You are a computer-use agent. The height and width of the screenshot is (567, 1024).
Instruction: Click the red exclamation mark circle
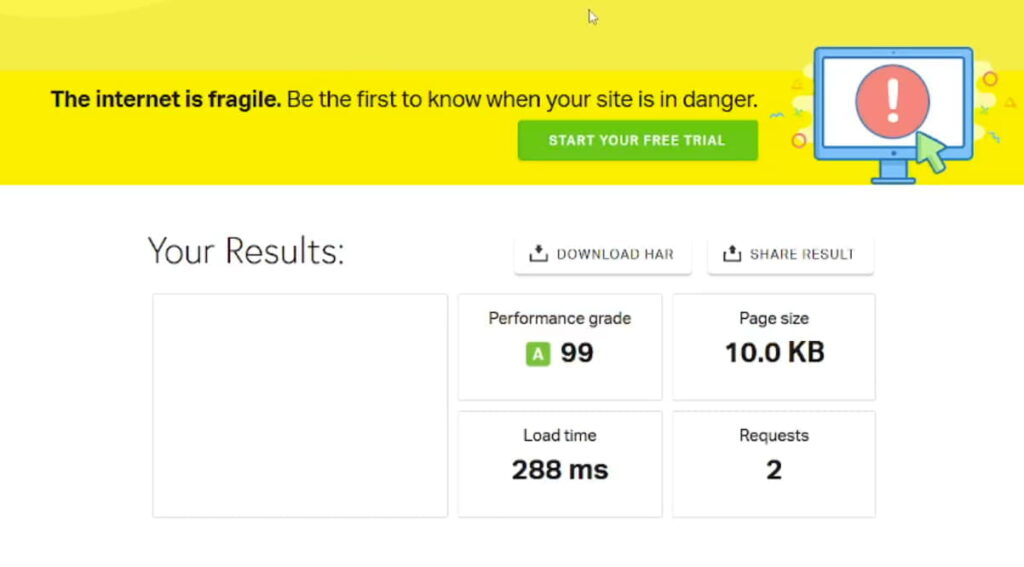click(x=893, y=101)
